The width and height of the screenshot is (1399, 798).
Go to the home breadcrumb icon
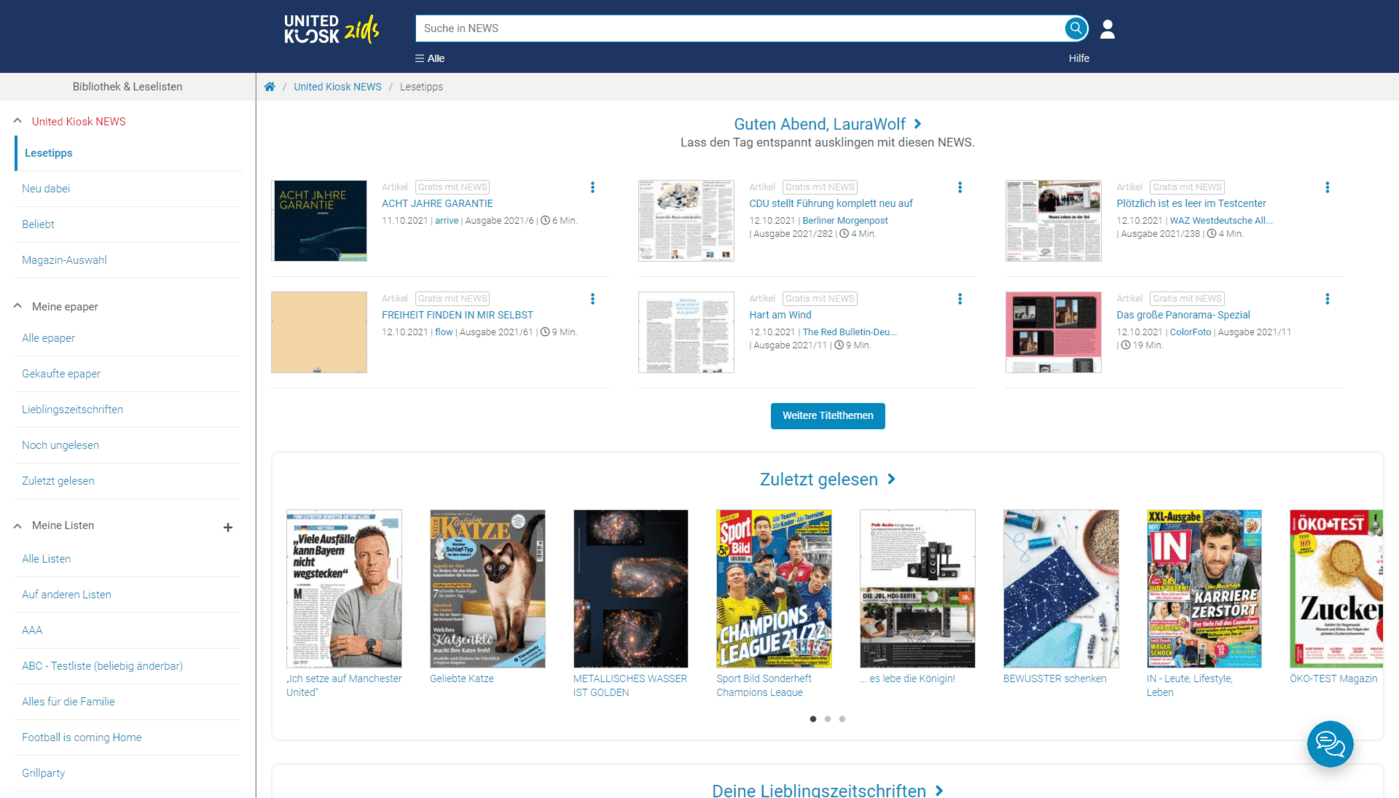pyautogui.click(x=269, y=87)
